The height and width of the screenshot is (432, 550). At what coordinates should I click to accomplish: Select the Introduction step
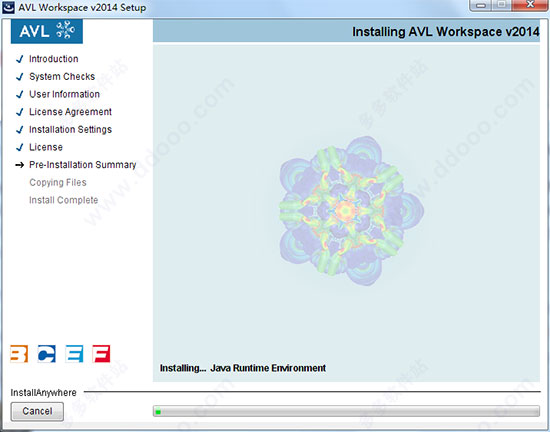pos(53,59)
